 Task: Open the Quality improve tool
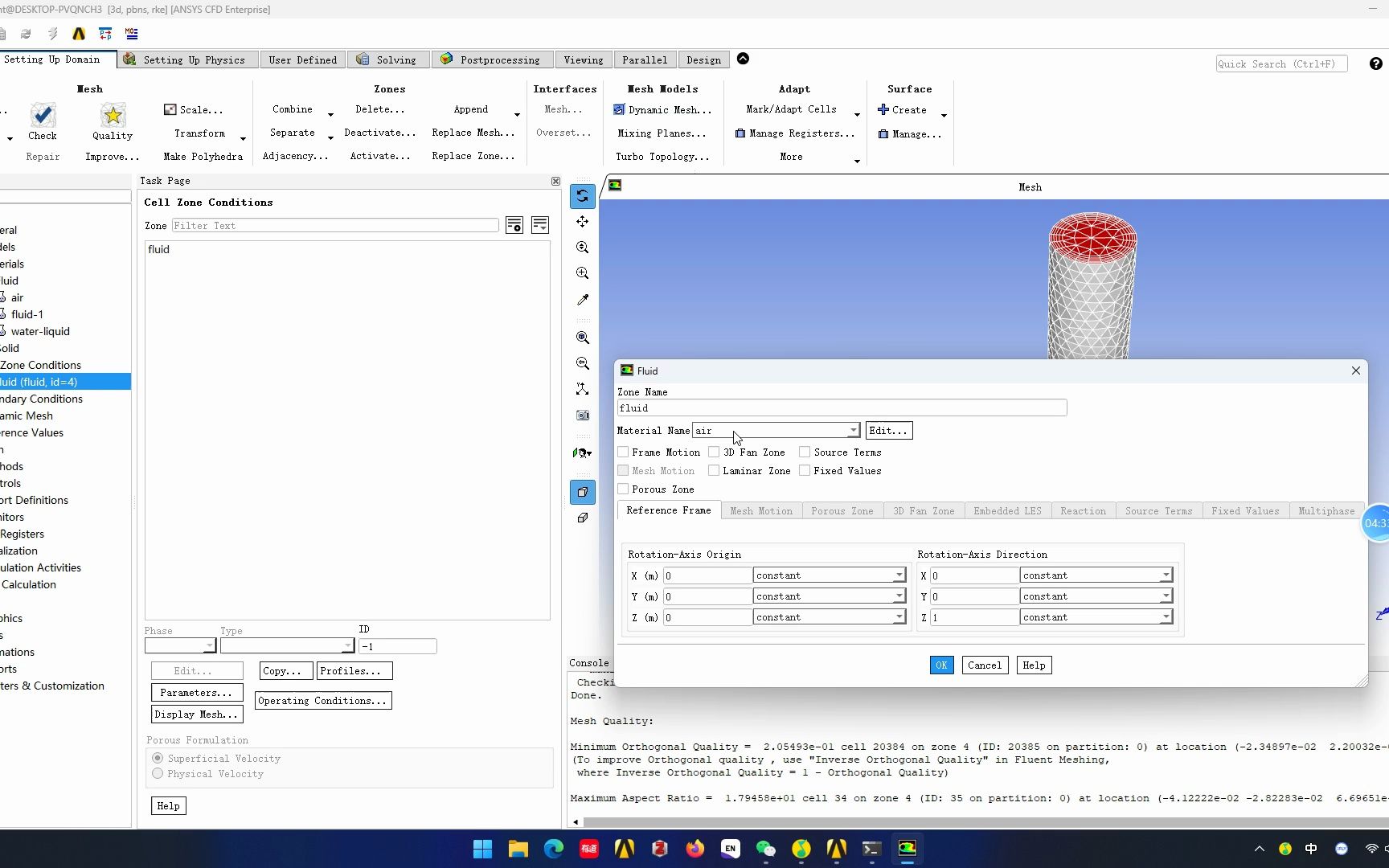point(111,157)
